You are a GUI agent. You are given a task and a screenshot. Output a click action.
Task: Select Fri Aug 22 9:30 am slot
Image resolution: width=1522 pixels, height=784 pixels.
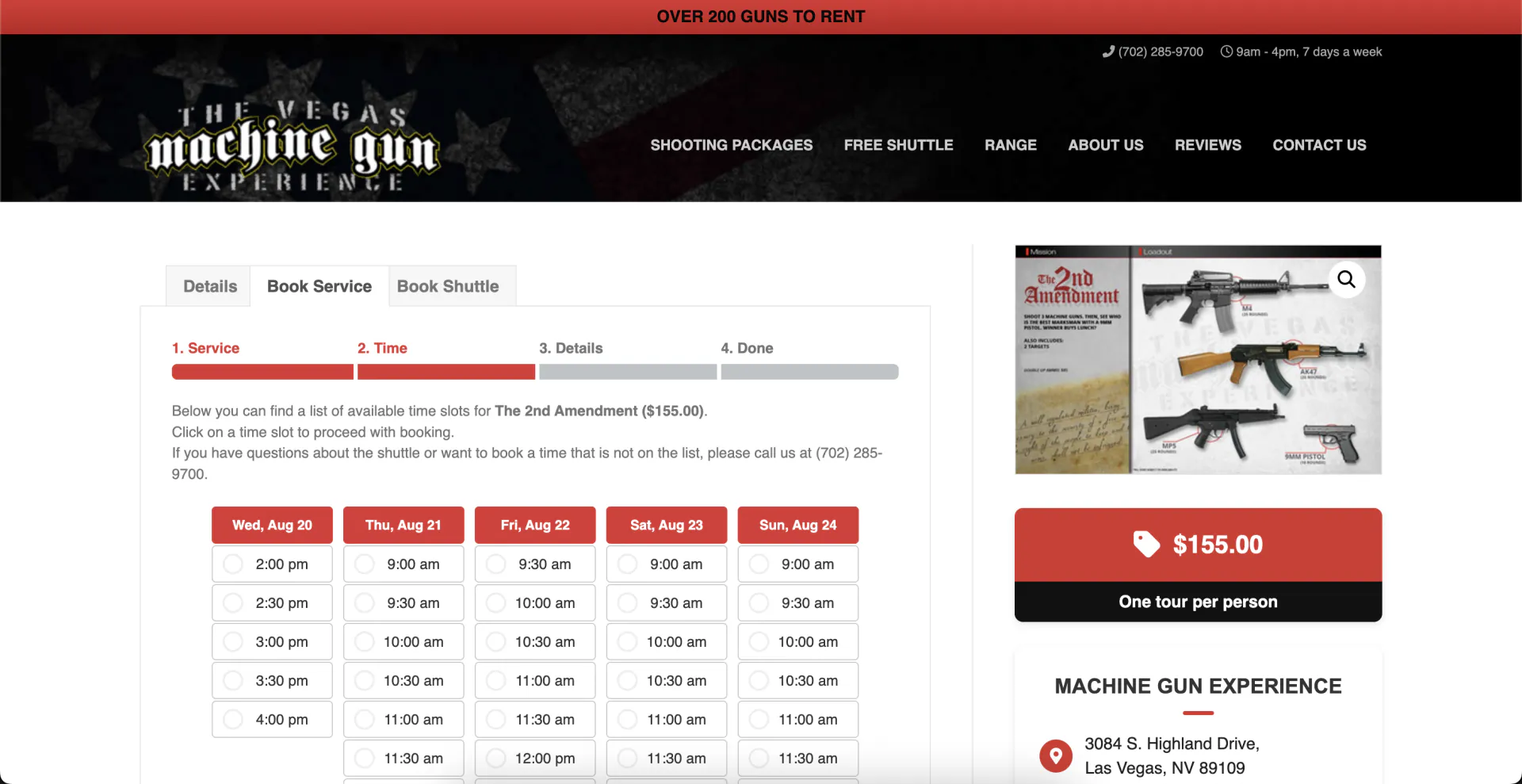[535, 564]
